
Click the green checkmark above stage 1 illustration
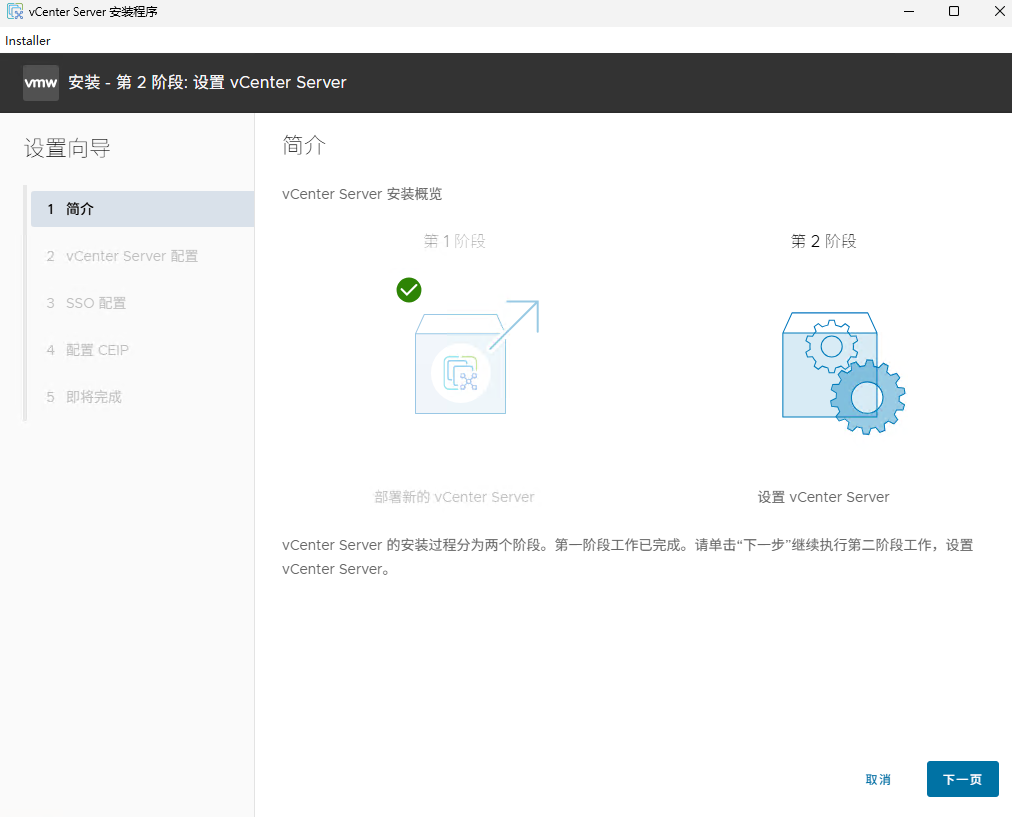(x=408, y=290)
